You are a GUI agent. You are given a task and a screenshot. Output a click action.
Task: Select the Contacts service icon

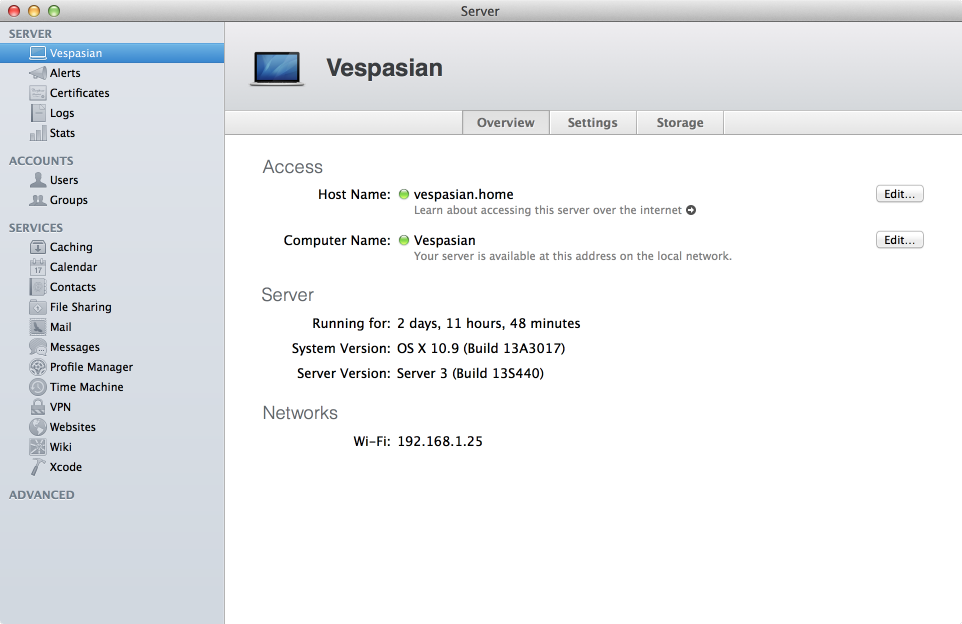click(37, 287)
